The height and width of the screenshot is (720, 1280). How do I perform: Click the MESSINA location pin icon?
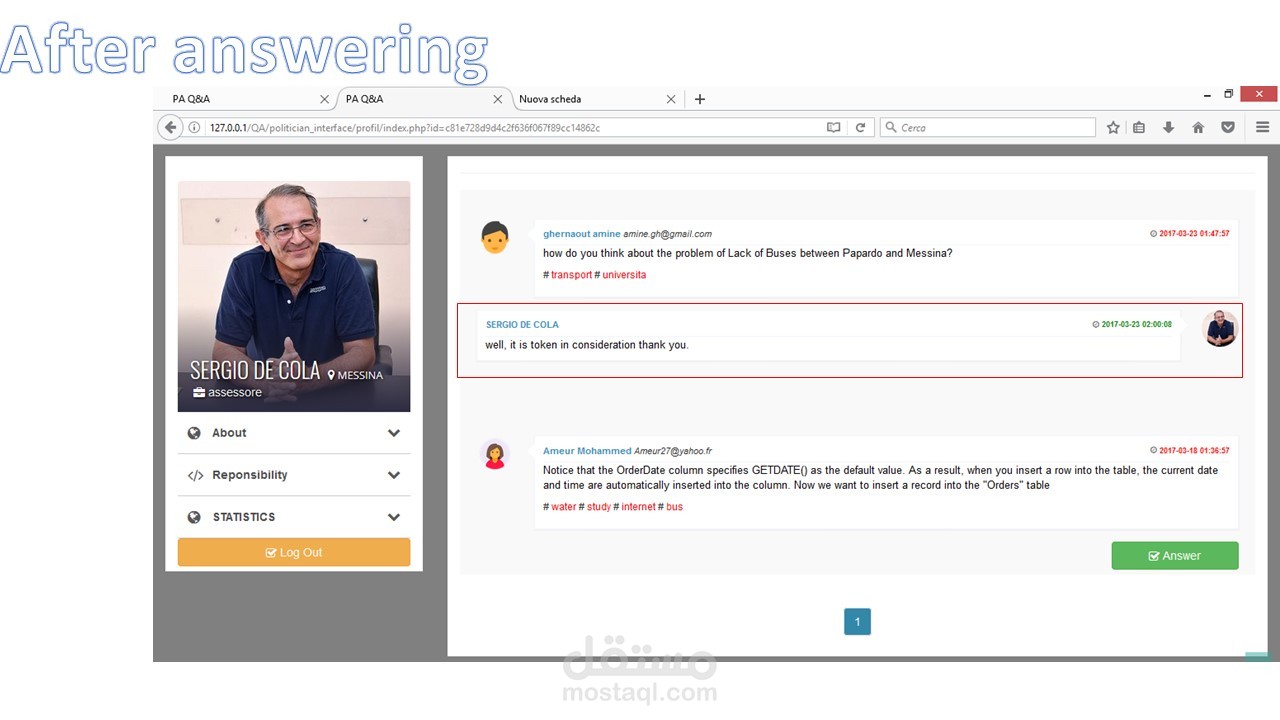click(331, 375)
